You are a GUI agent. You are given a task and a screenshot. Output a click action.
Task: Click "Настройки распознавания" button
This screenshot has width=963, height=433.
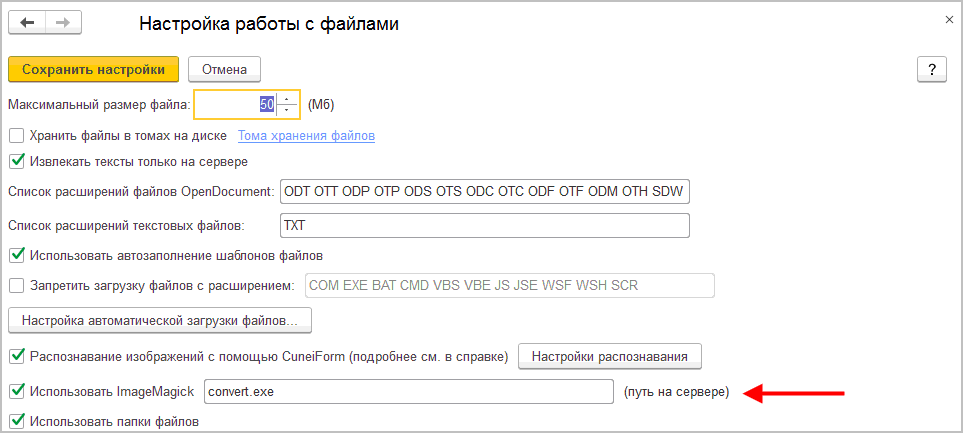(609, 356)
